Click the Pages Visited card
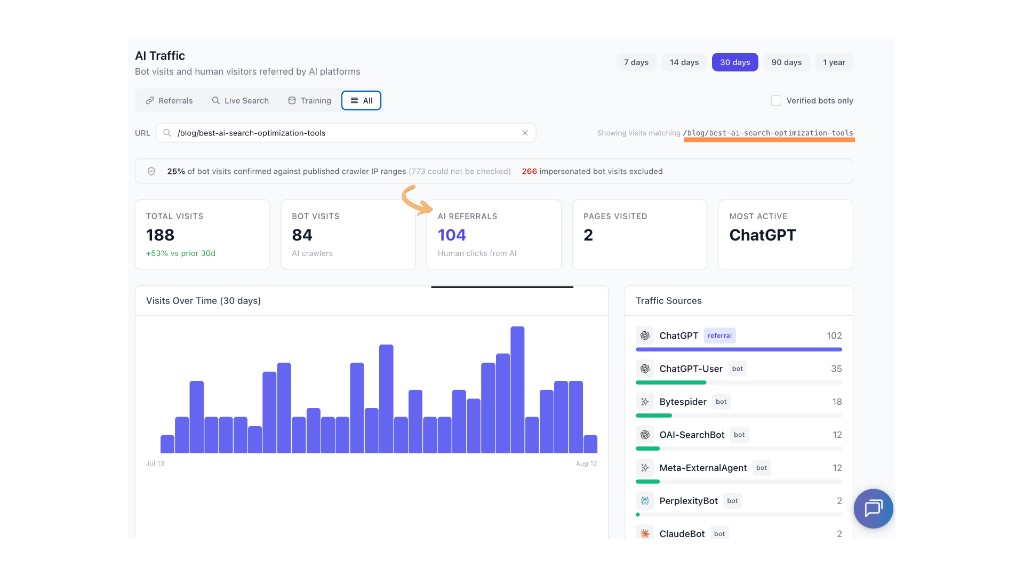 click(639, 234)
